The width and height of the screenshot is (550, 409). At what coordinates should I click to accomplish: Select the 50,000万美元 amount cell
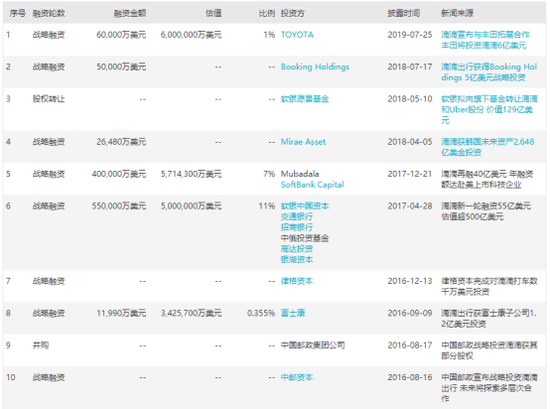121,67
